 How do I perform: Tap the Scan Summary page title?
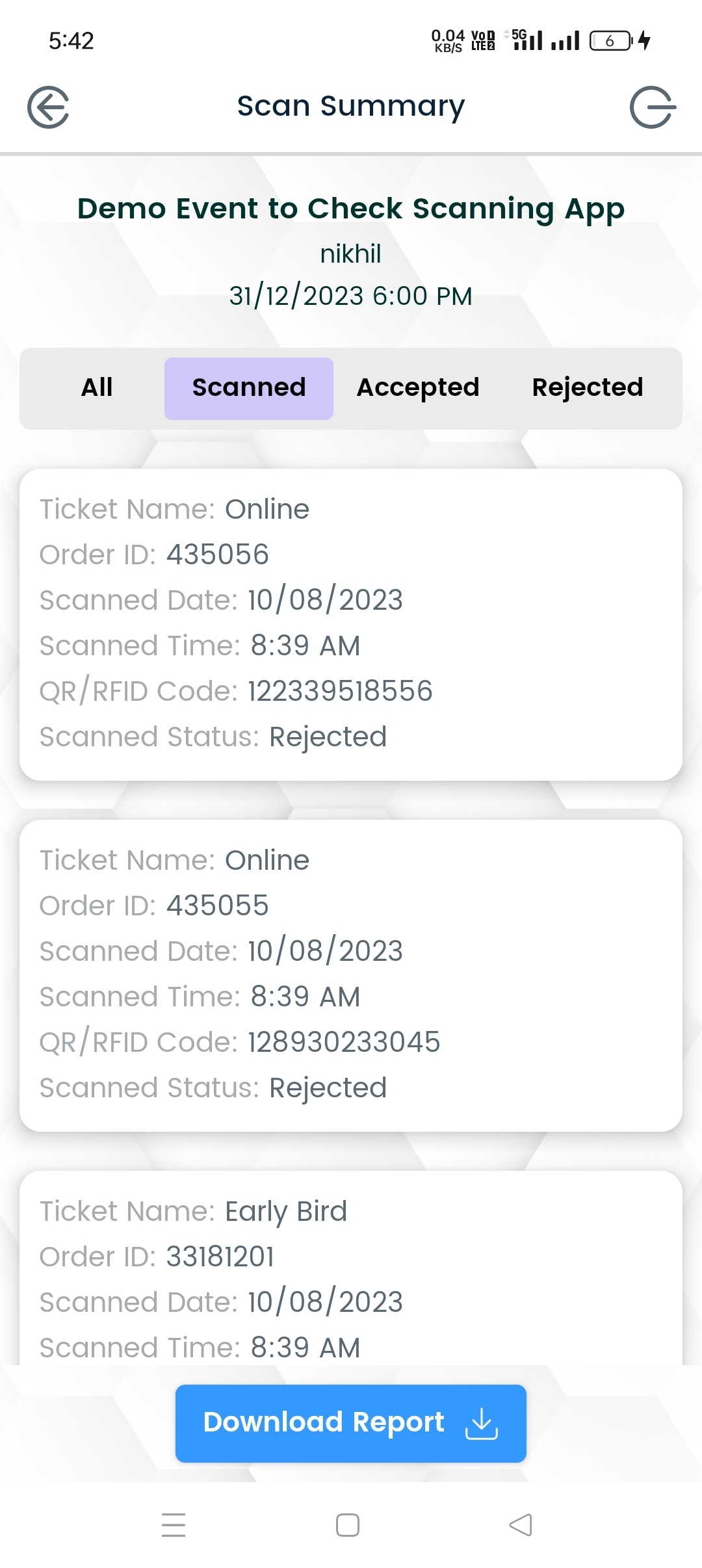pos(351,106)
